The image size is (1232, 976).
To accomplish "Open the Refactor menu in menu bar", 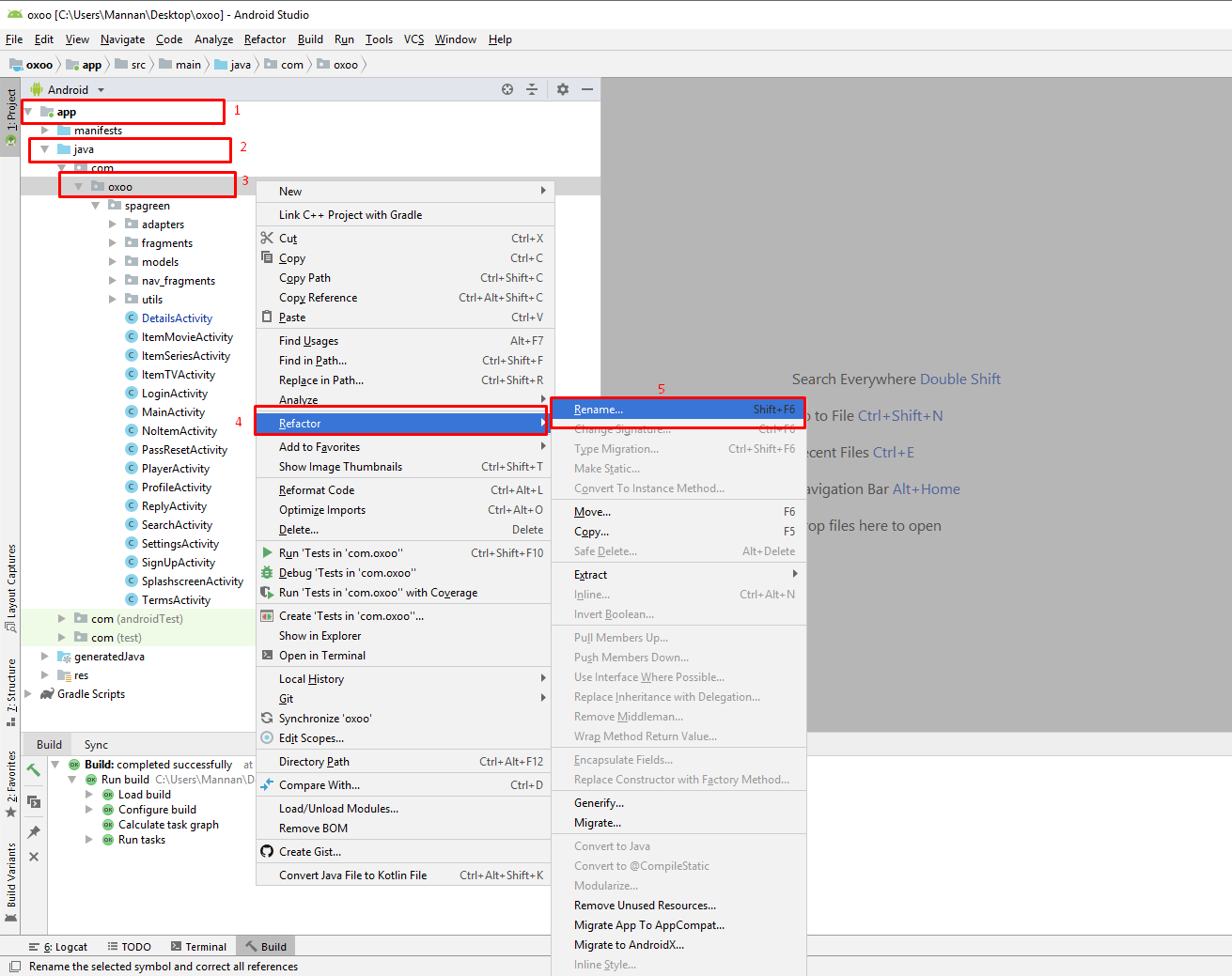I will [264, 39].
